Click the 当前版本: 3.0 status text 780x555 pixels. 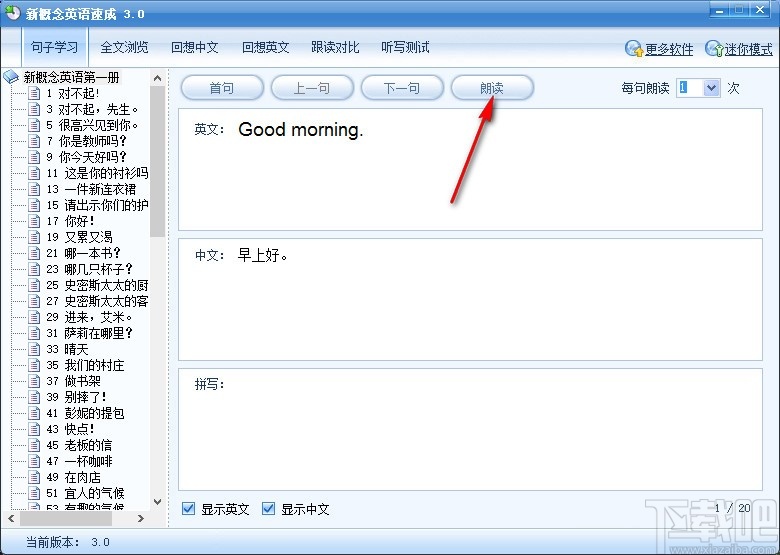click(x=68, y=542)
